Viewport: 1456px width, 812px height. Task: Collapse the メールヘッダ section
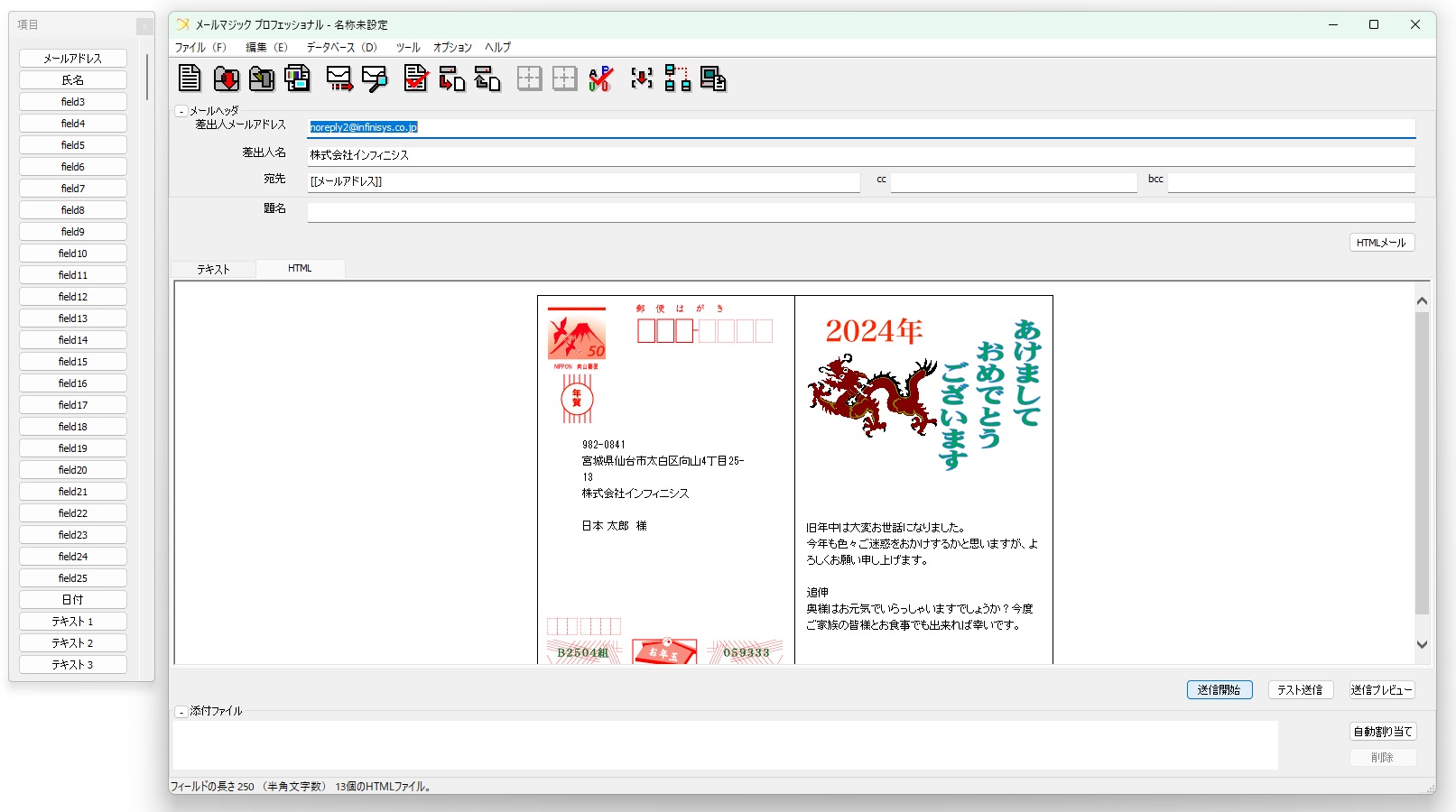181,111
